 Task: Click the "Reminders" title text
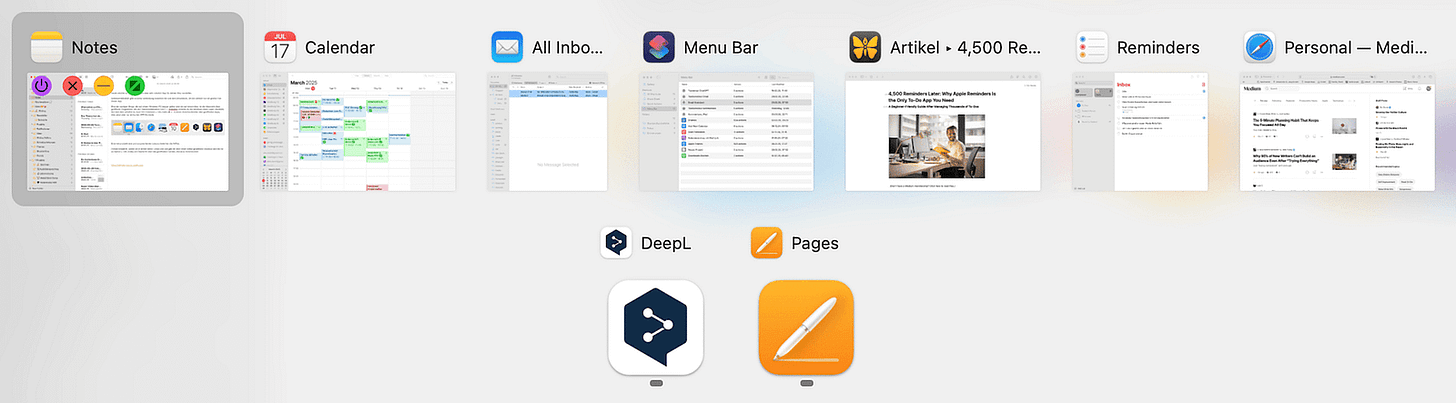tap(1158, 48)
